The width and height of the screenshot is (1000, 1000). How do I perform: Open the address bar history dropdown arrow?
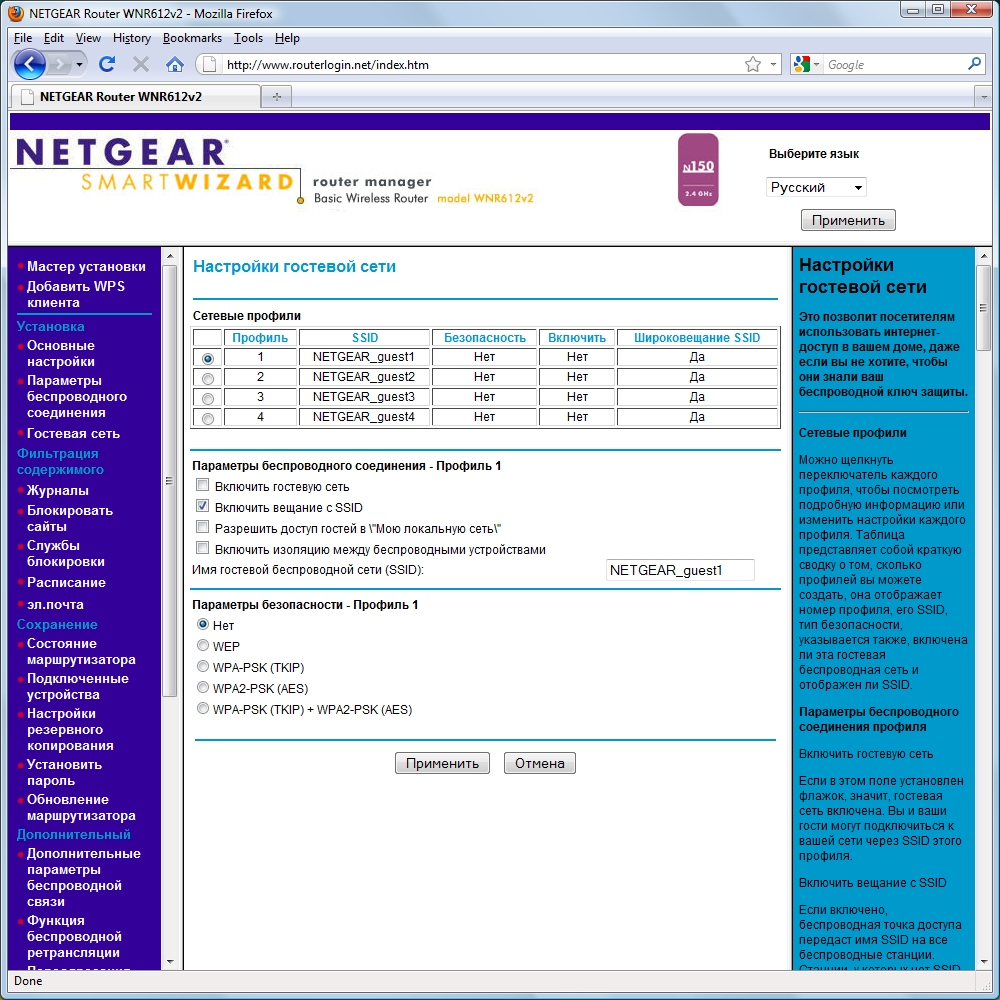coord(773,64)
